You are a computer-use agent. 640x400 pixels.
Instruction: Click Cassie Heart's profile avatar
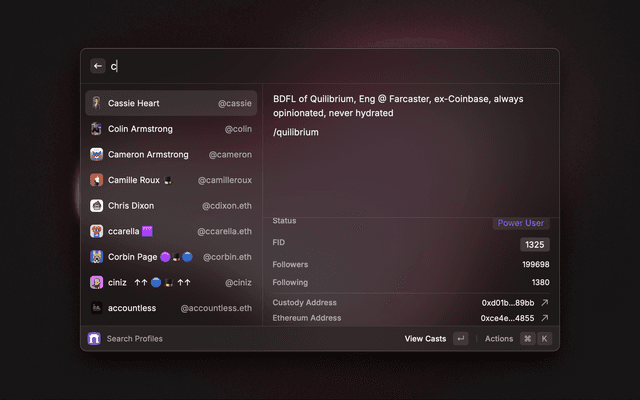click(x=96, y=103)
